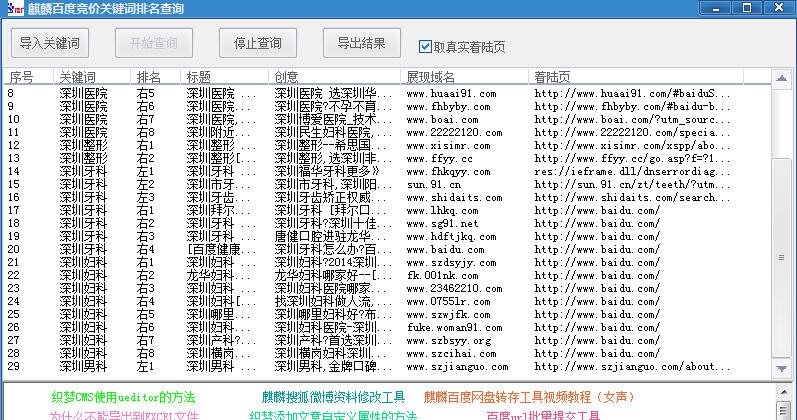Click www.sg91.net domain cell
The height and width of the screenshot is (420, 797).
coord(442,224)
